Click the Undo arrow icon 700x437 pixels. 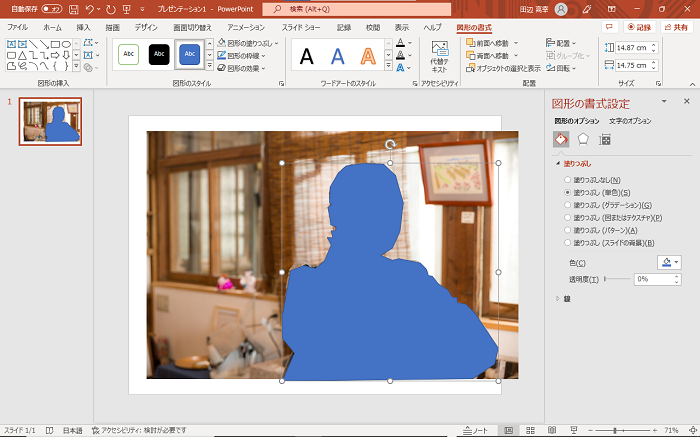(91, 9)
